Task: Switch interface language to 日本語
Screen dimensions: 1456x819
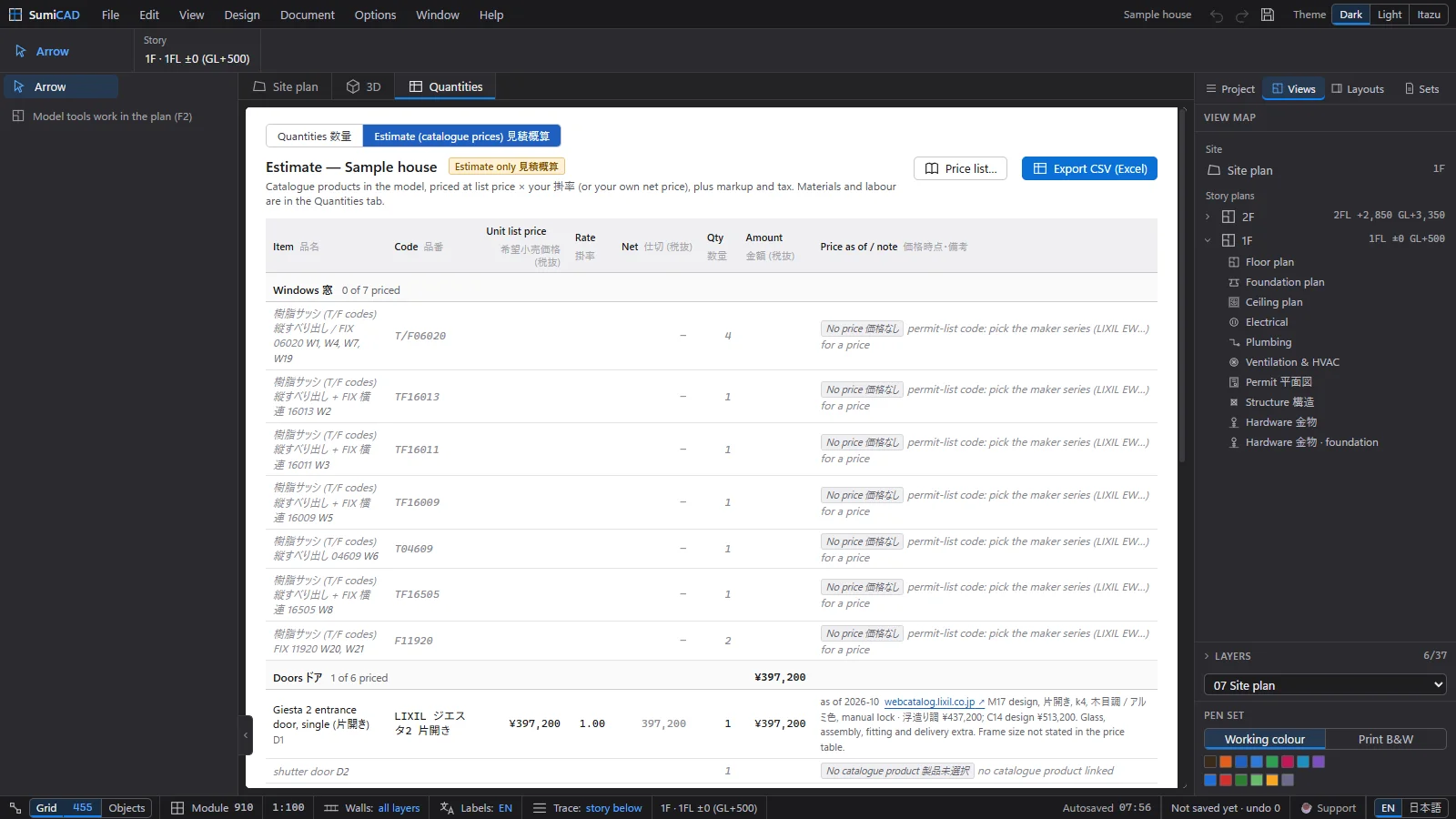Action: click(x=1425, y=808)
